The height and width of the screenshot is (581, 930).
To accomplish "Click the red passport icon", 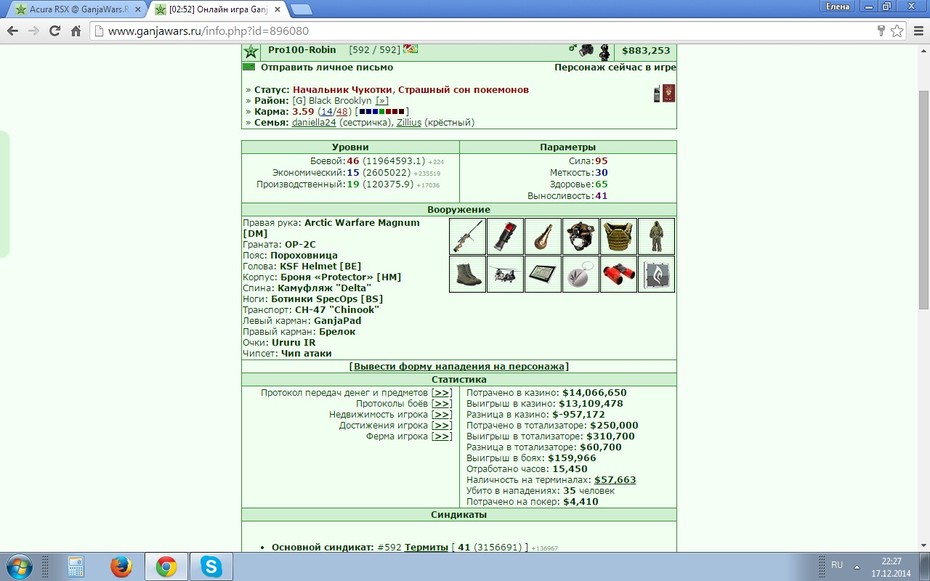I will (669, 94).
